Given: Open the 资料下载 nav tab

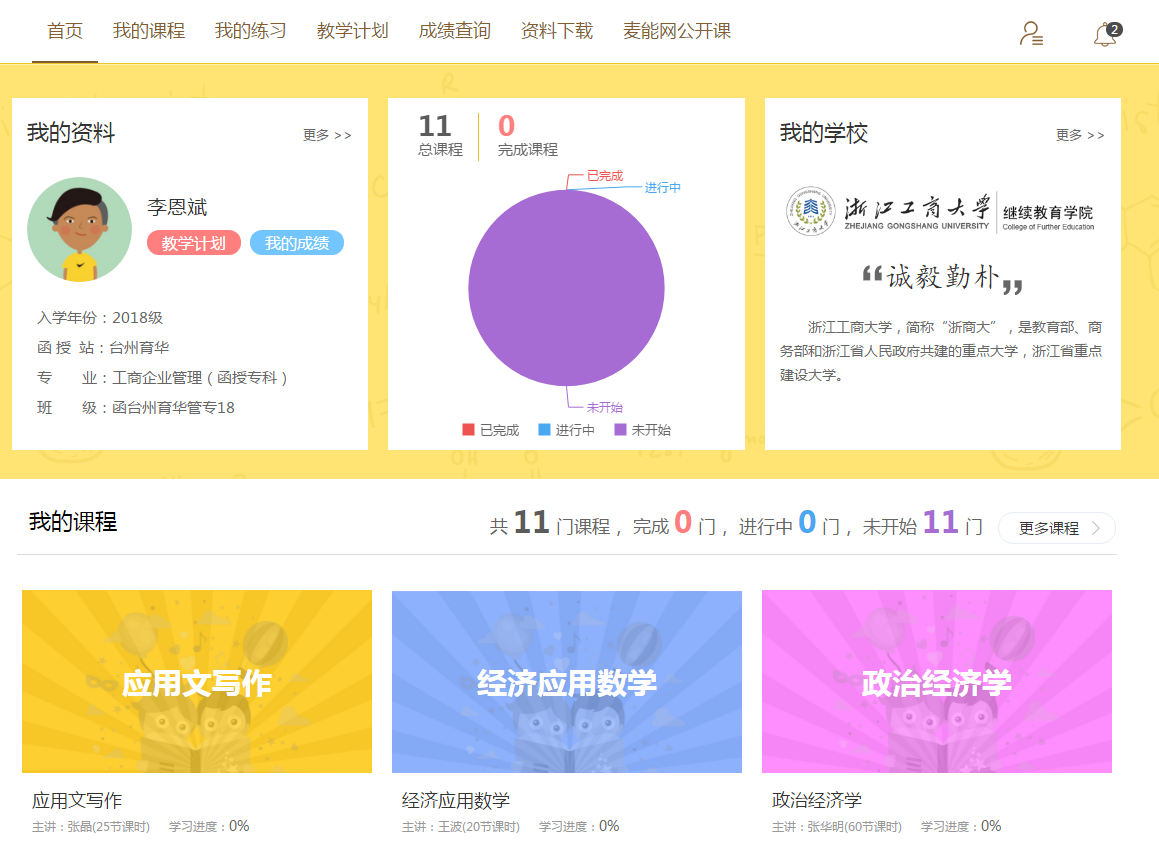Looking at the screenshot, I should (557, 31).
